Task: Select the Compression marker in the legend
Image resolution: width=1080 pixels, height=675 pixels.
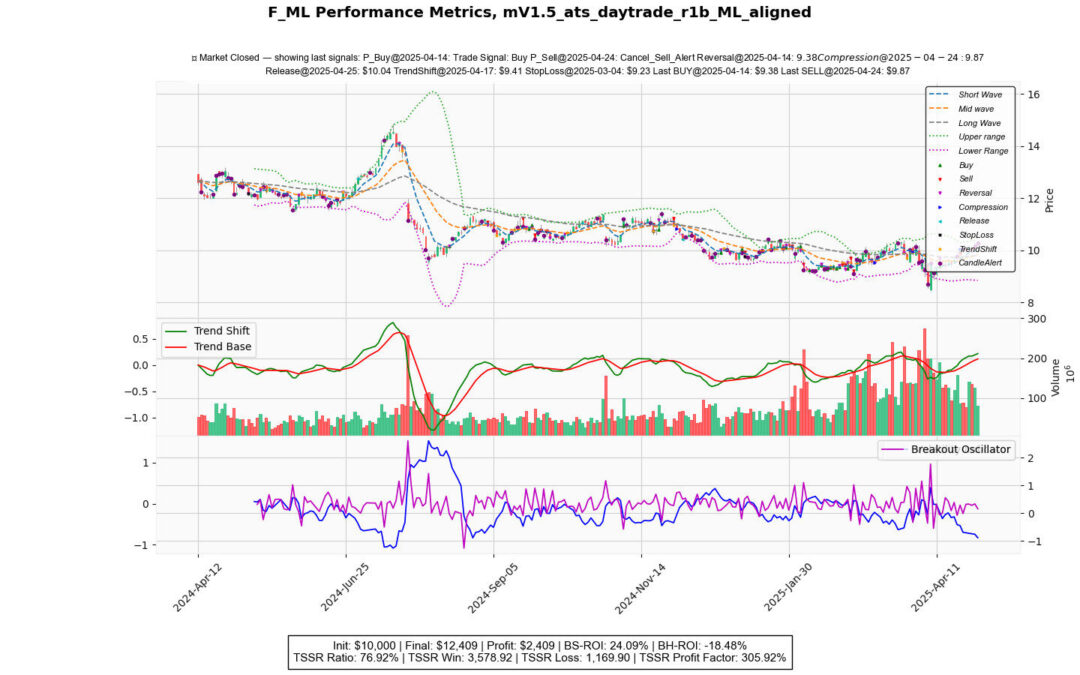Action: click(940, 207)
